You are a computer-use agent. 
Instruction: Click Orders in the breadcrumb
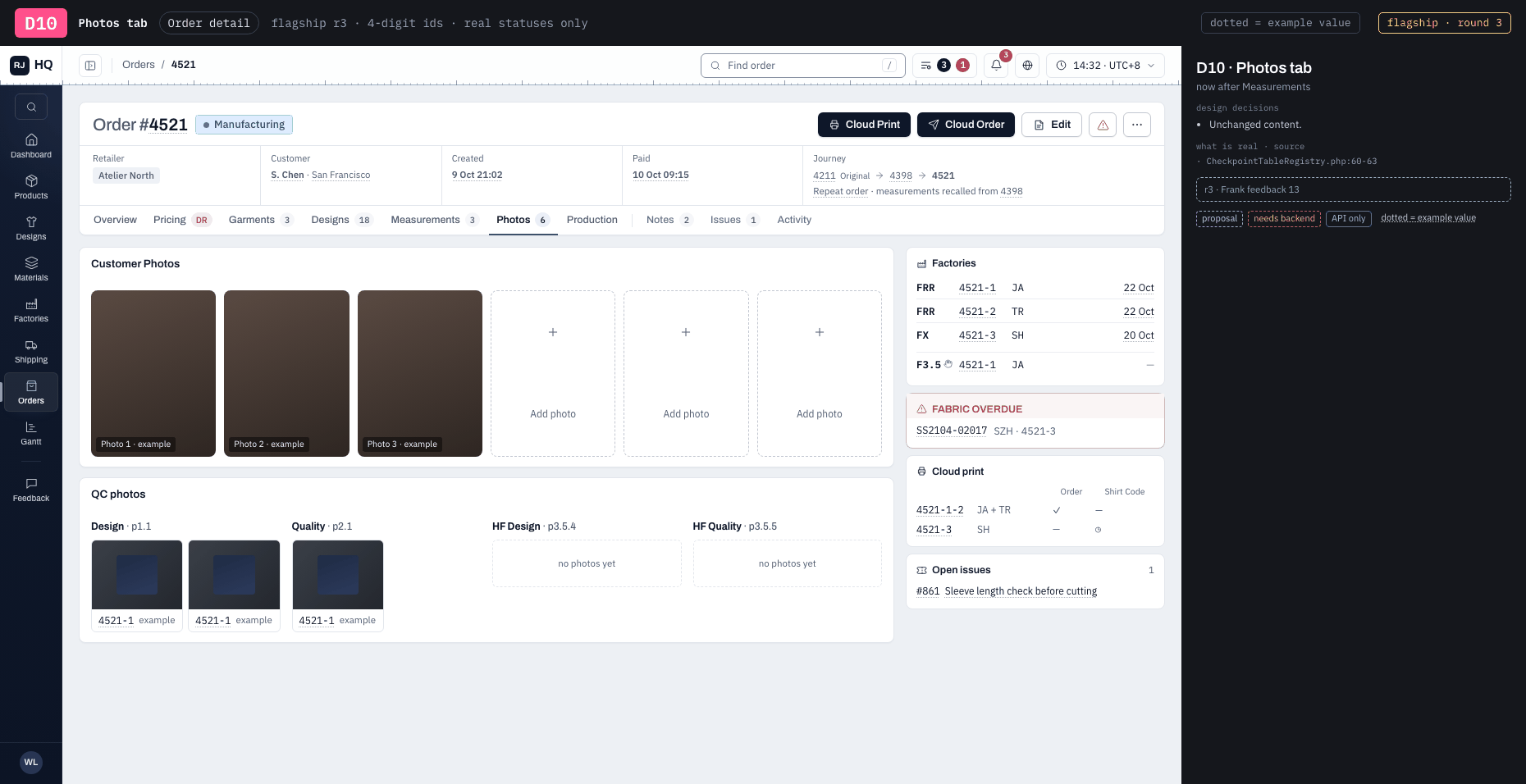138,65
